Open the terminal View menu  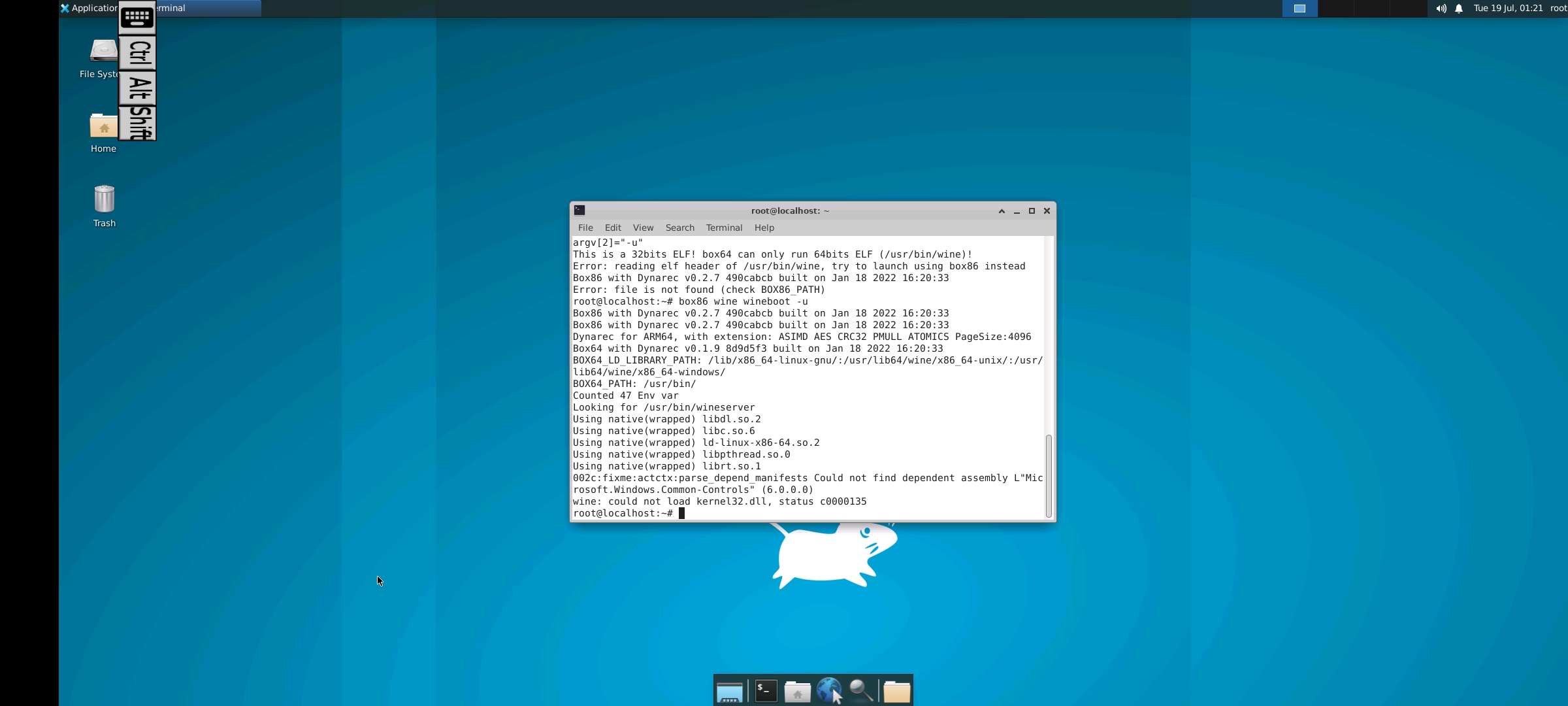pos(643,227)
